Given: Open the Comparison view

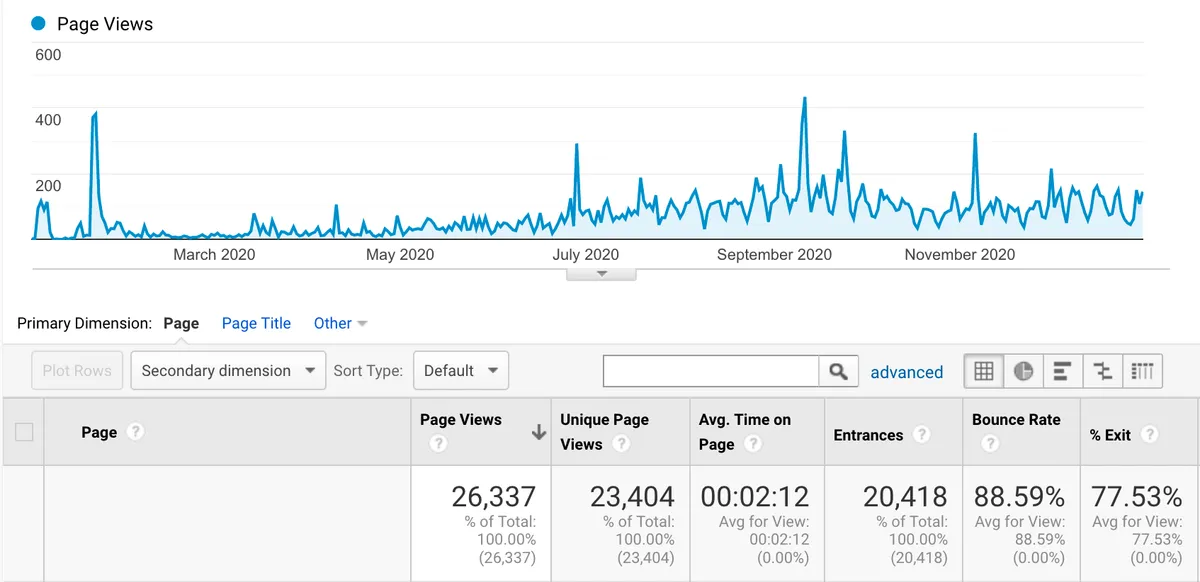Looking at the screenshot, I should pyautogui.click(x=1103, y=371).
